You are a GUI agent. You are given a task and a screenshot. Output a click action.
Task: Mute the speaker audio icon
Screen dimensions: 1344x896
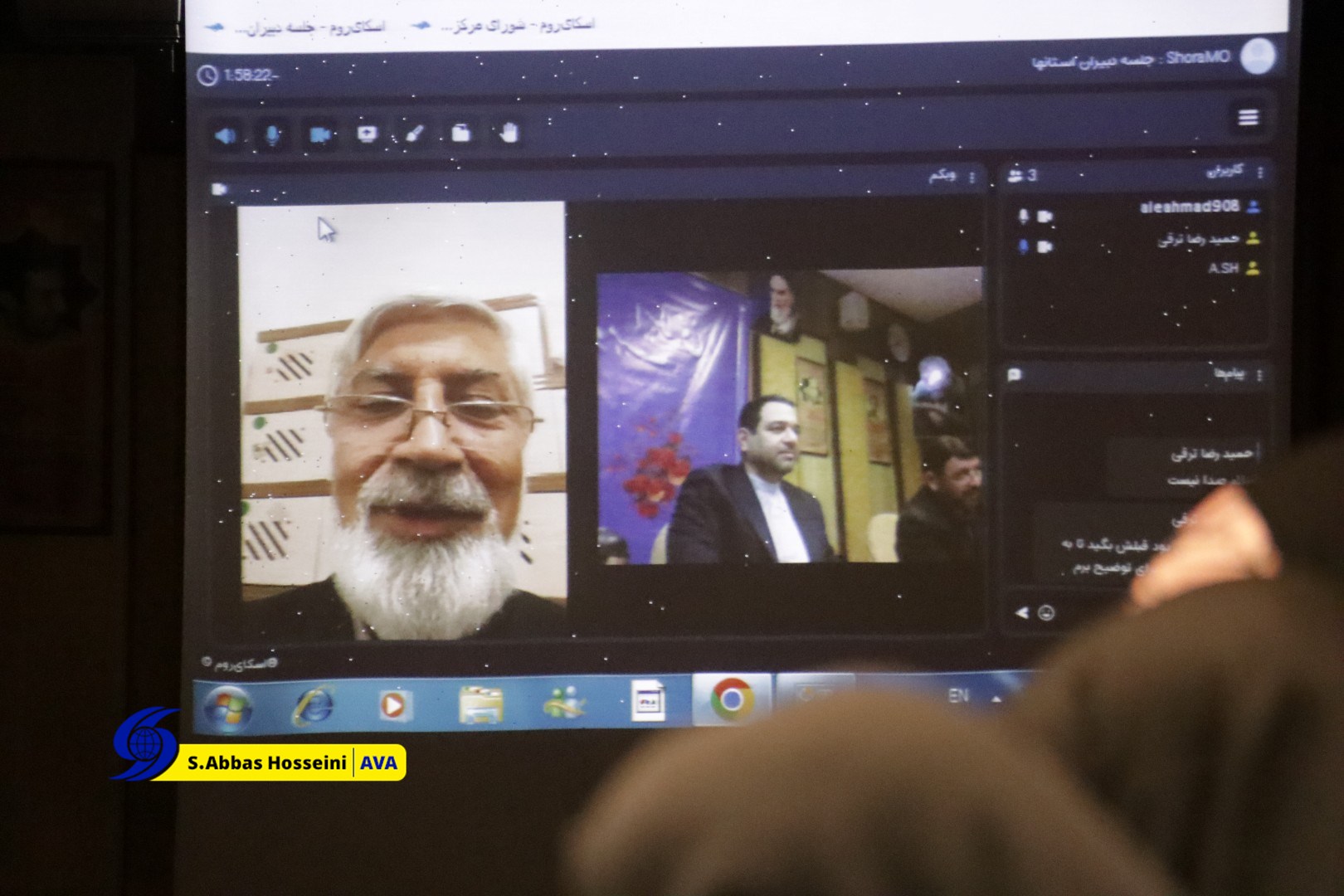tap(225, 135)
